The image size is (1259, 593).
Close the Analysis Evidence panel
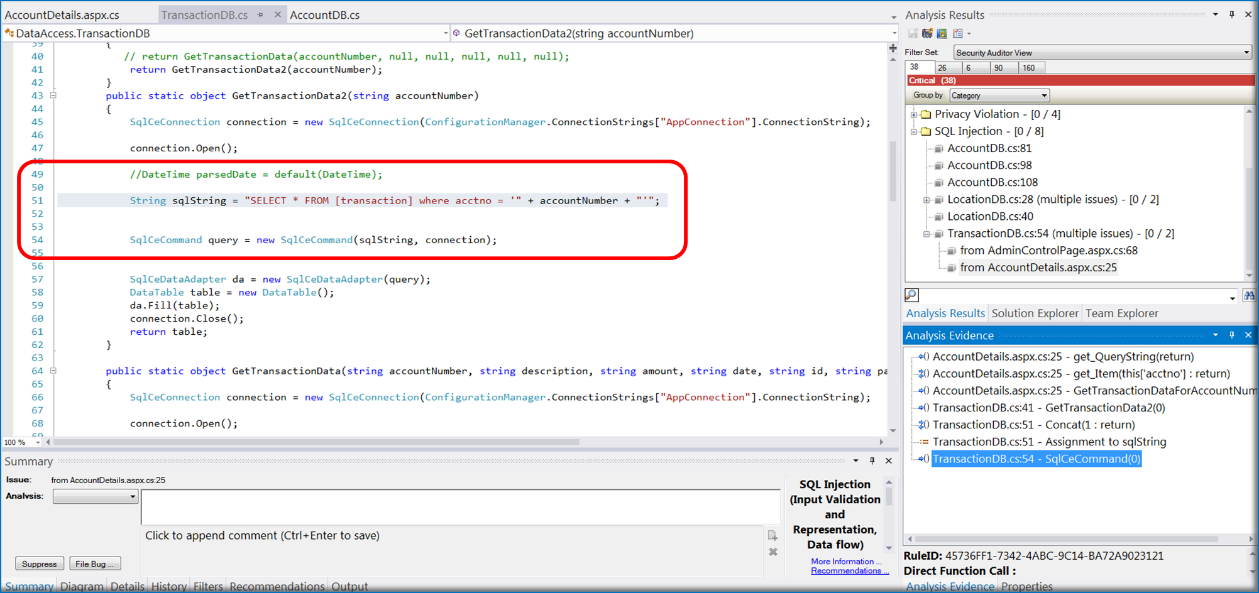point(1248,335)
